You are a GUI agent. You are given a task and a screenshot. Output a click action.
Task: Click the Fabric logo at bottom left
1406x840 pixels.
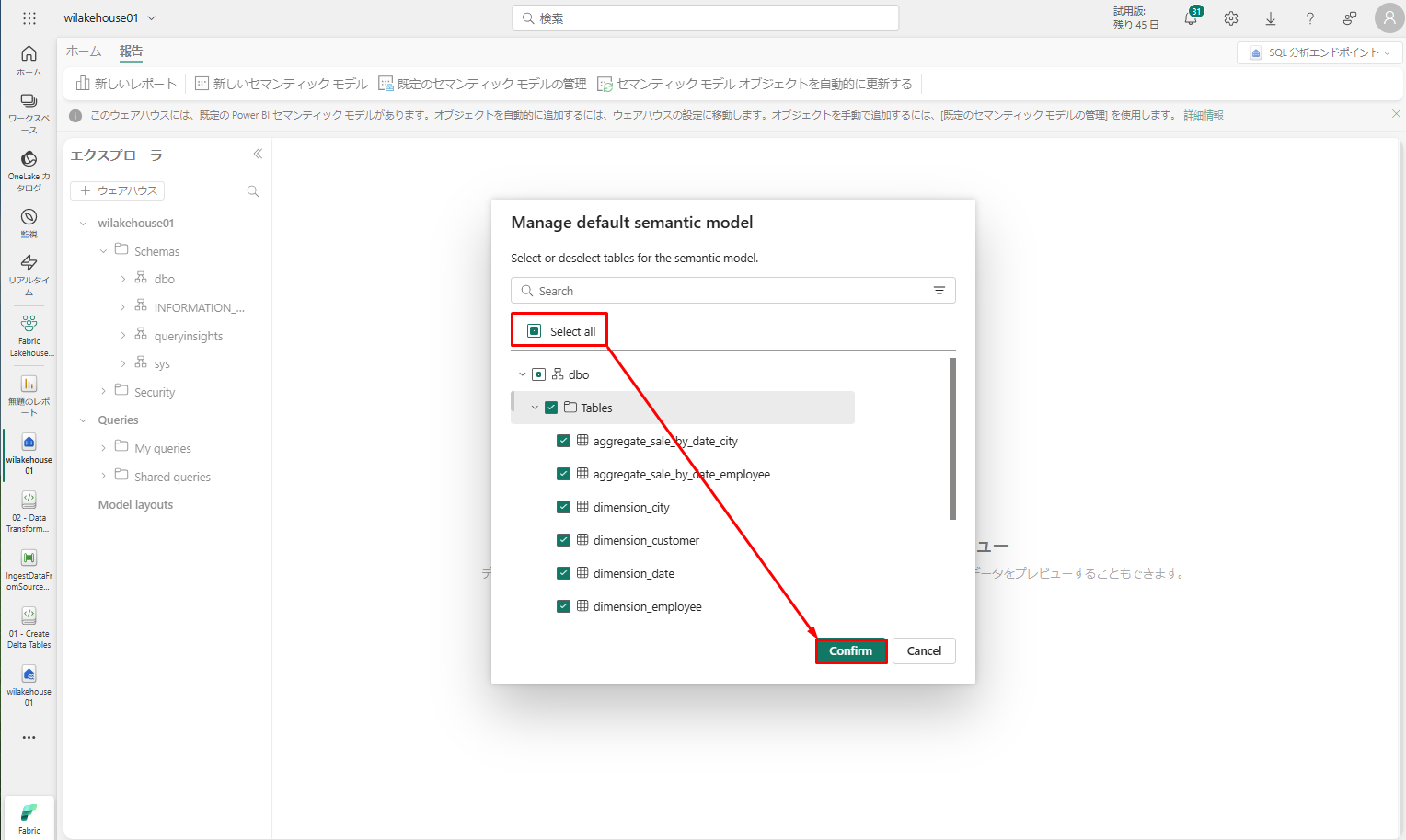tap(29, 817)
